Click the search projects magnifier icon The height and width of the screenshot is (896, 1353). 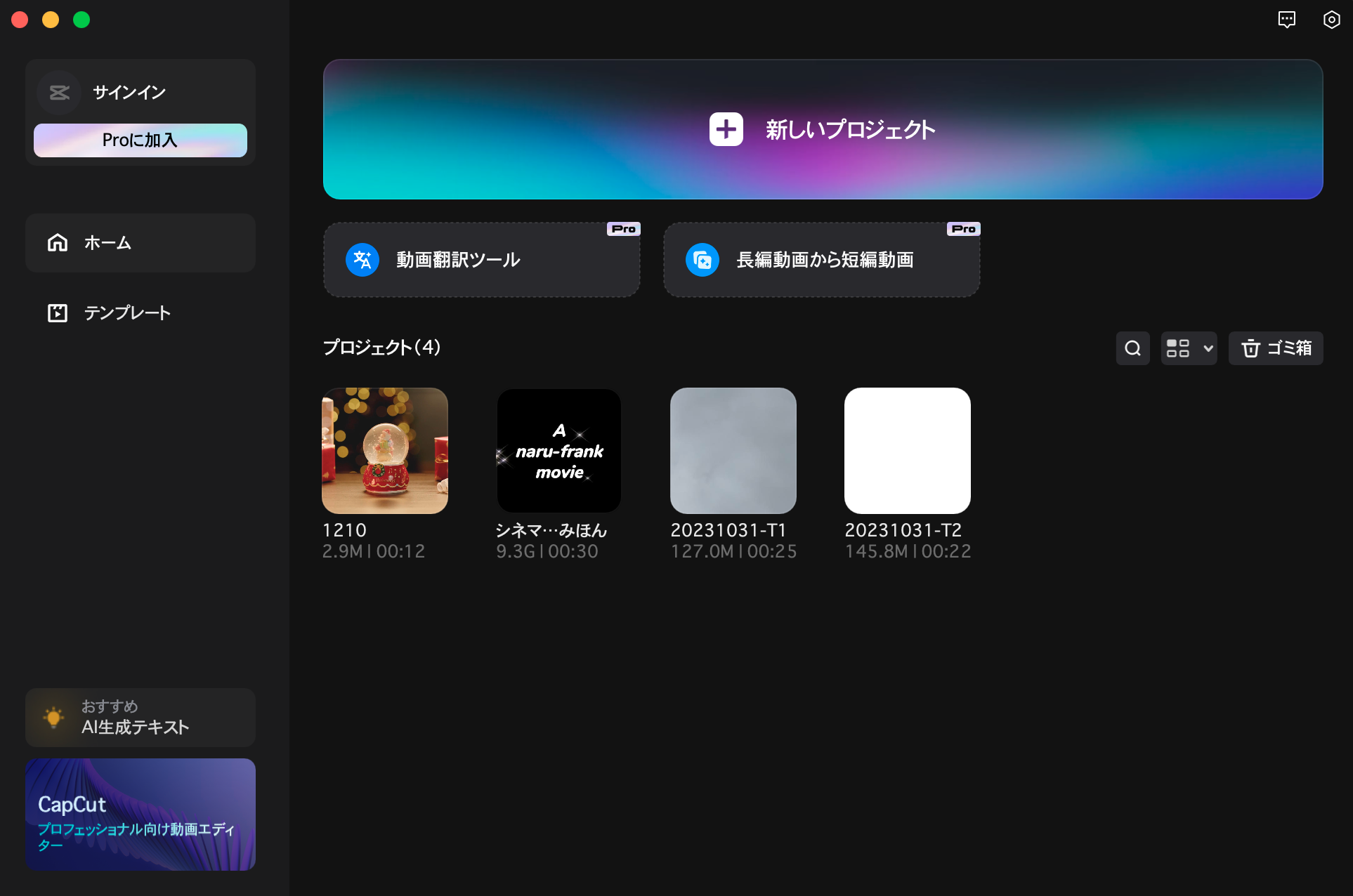tap(1132, 348)
